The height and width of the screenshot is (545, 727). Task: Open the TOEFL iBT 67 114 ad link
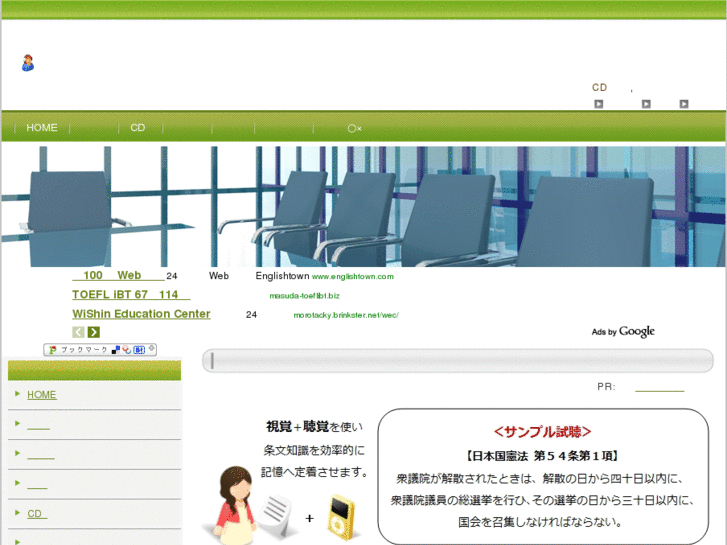131,295
